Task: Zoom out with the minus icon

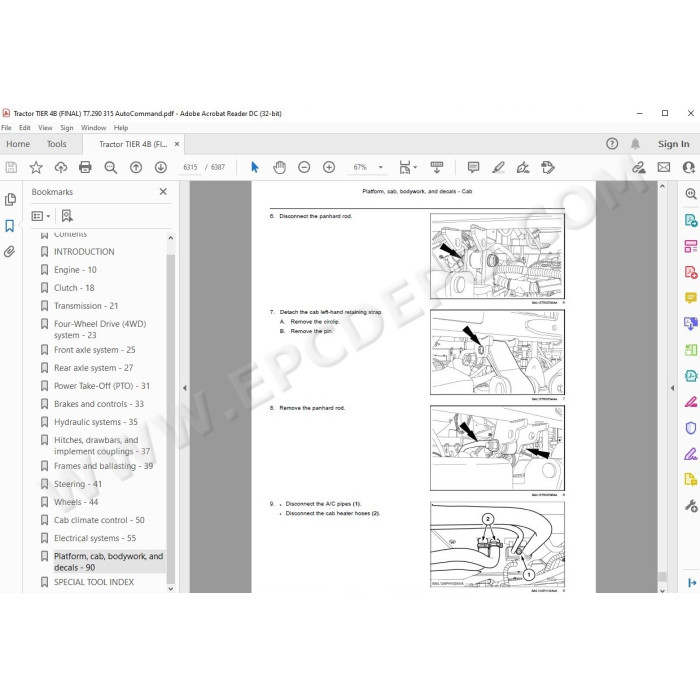Action: [x=304, y=167]
